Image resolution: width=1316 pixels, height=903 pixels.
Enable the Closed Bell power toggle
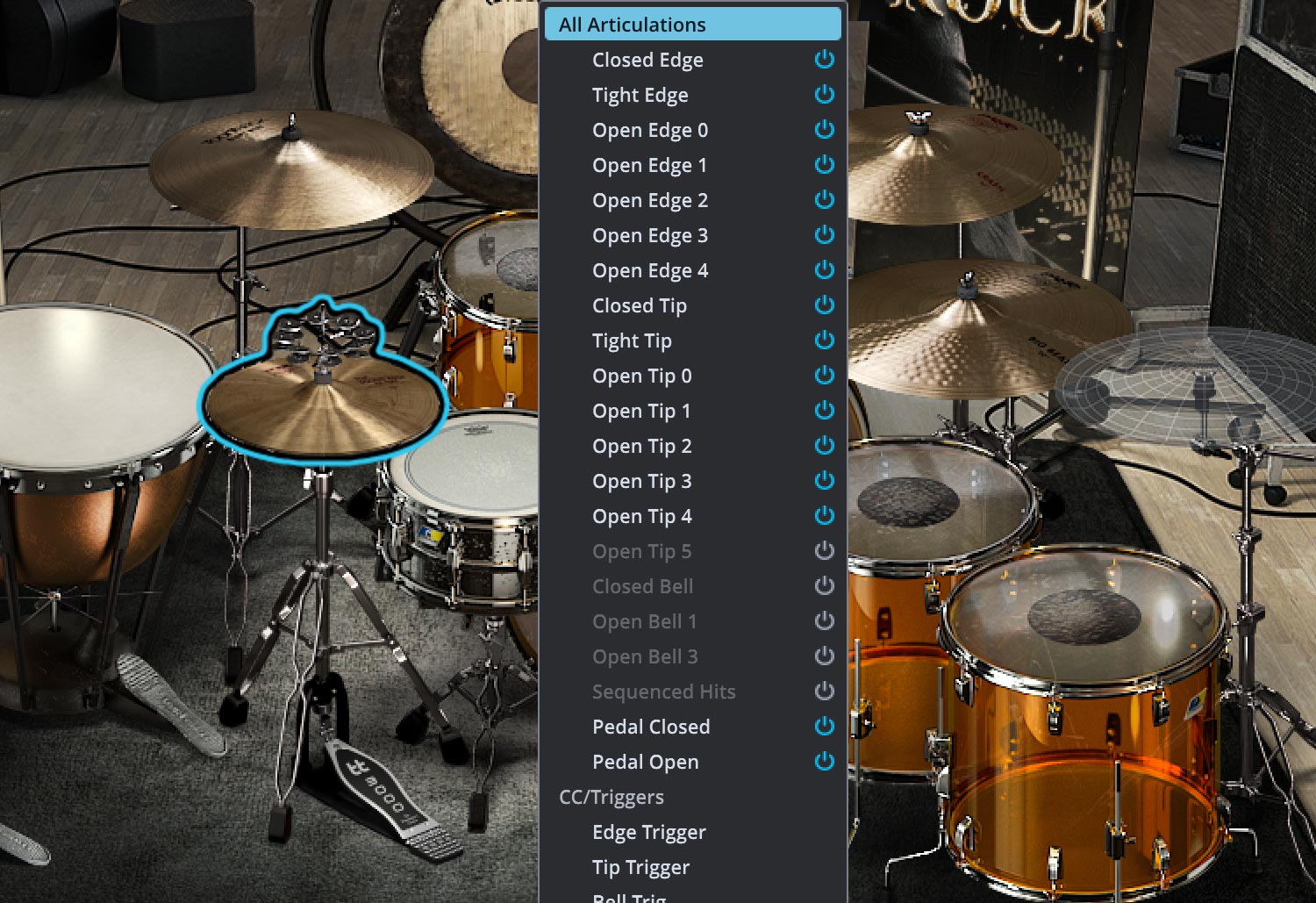824,586
